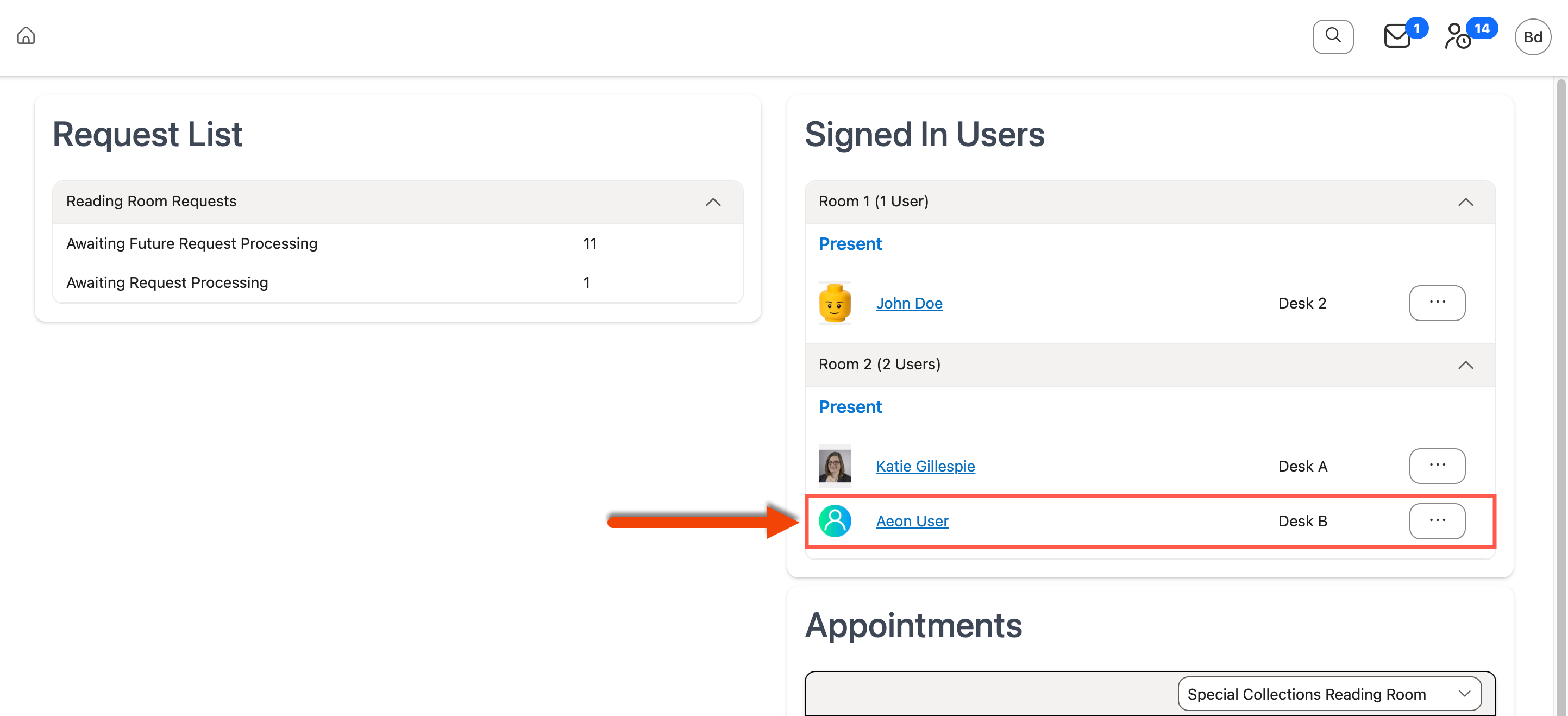Image resolution: width=1568 pixels, height=716 pixels.
Task: Open the Aeon User profile link
Action: (912, 521)
